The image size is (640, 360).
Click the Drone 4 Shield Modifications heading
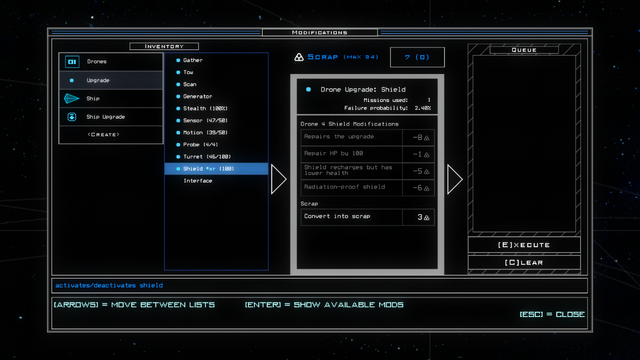(349, 124)
